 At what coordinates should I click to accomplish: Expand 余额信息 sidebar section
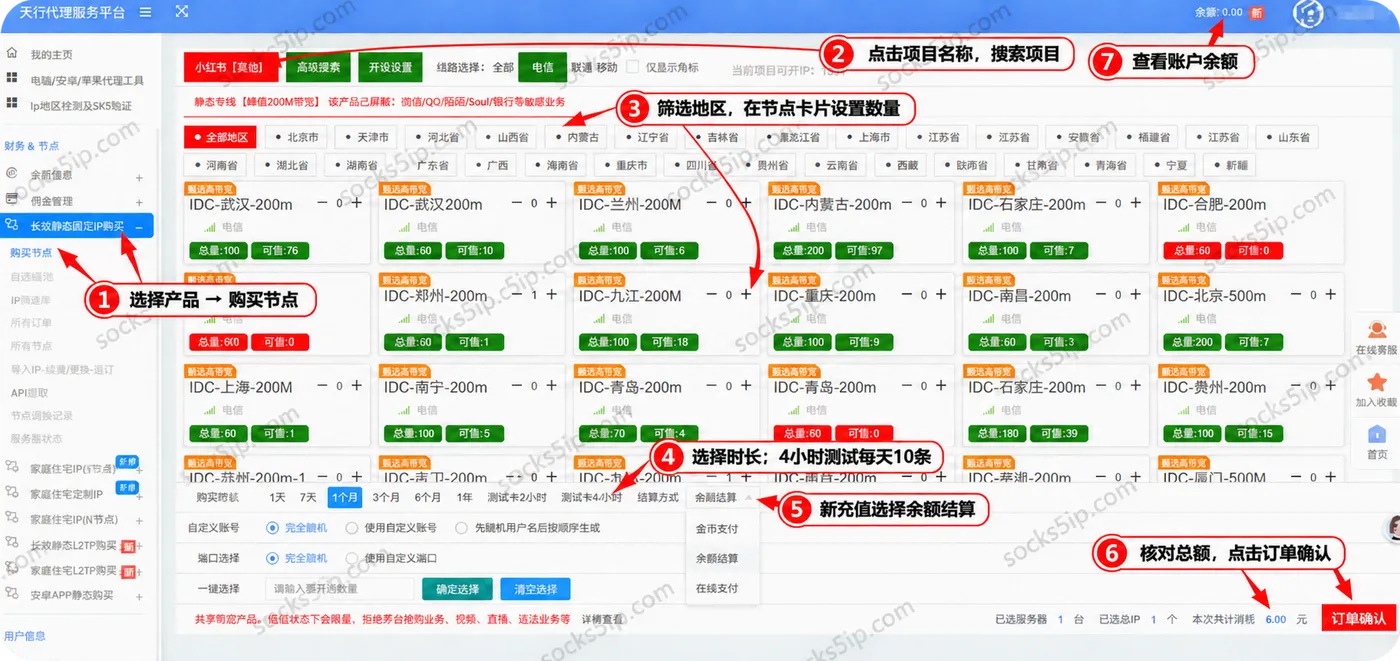(x=139, y=176)
